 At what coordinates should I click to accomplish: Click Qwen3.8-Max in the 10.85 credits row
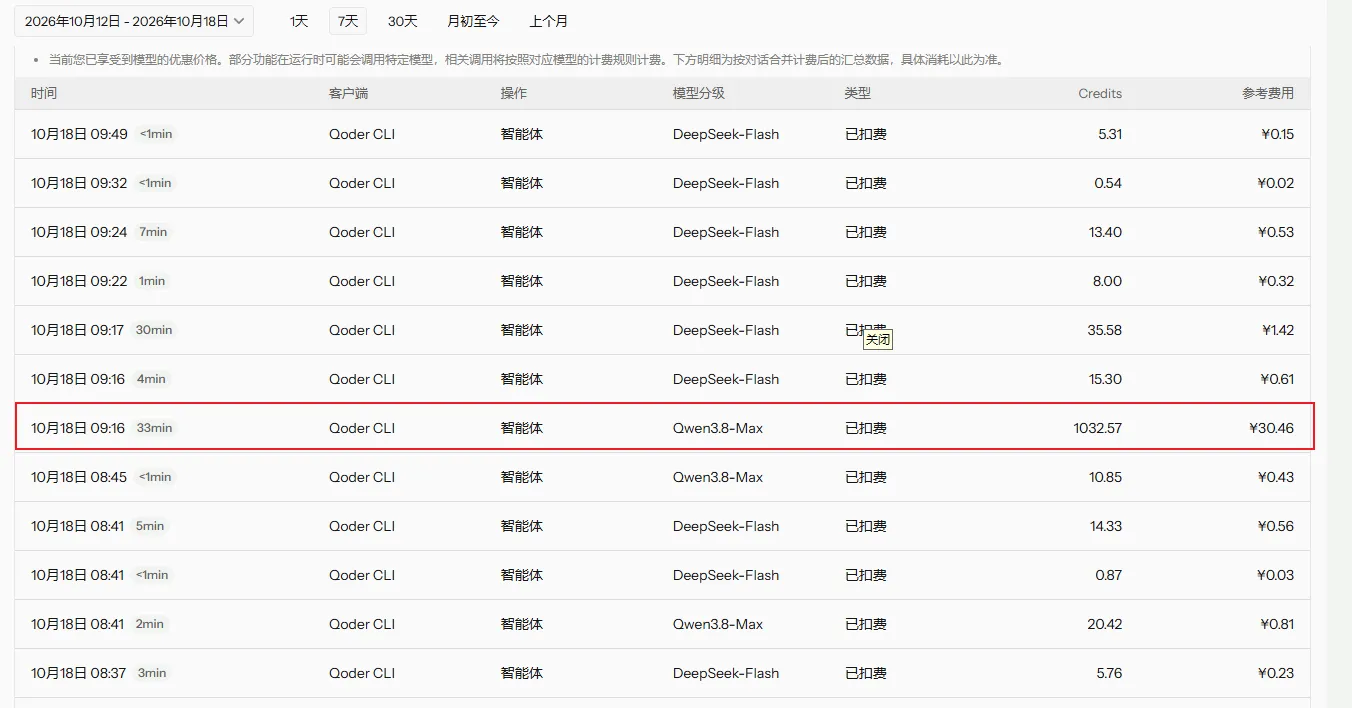[x=718, y=477]
